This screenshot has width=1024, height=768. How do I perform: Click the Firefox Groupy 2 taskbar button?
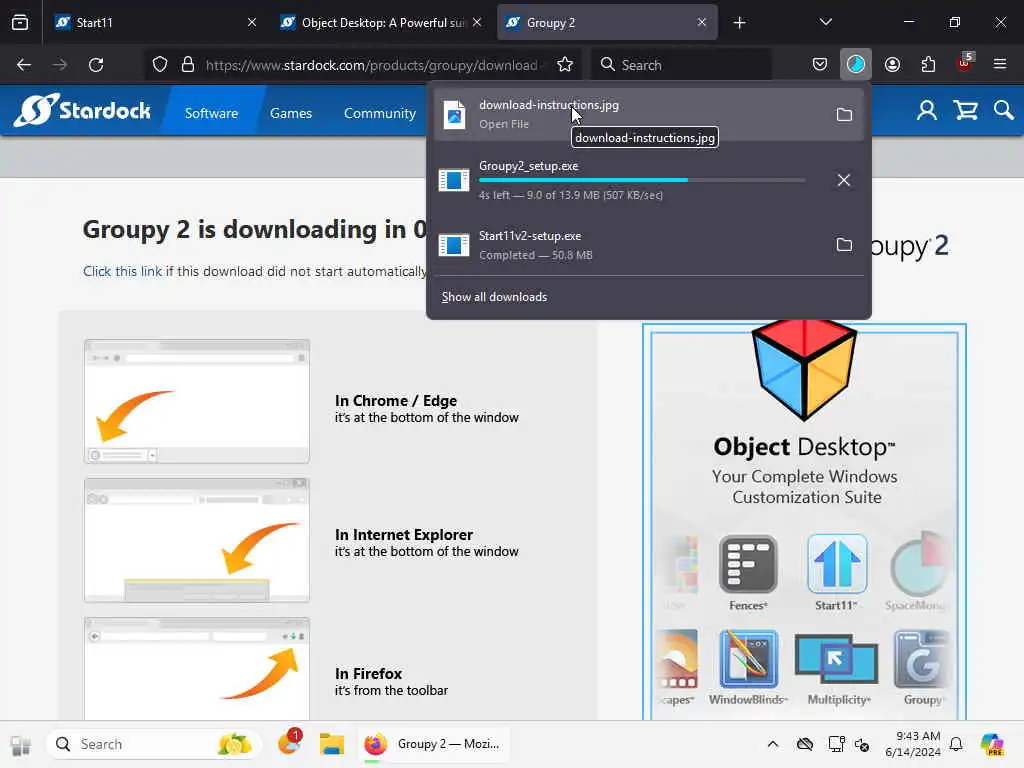tap(434, 744)
